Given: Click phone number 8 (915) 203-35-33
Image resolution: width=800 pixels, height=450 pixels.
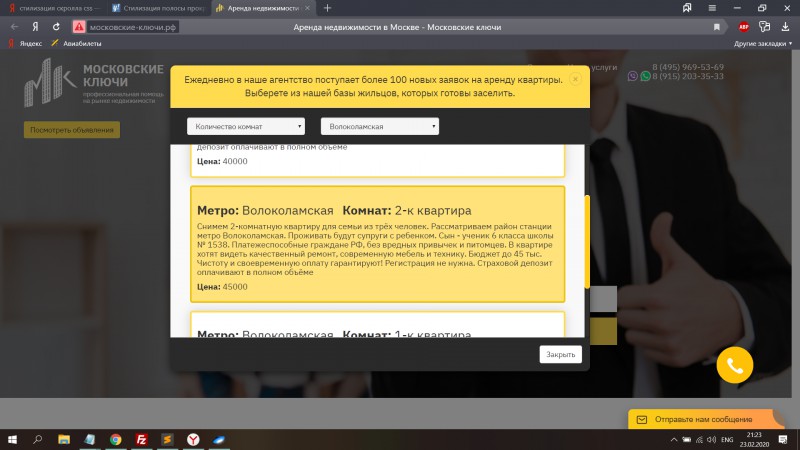Looking at the screenshot, I should click(x=688, y=76).
